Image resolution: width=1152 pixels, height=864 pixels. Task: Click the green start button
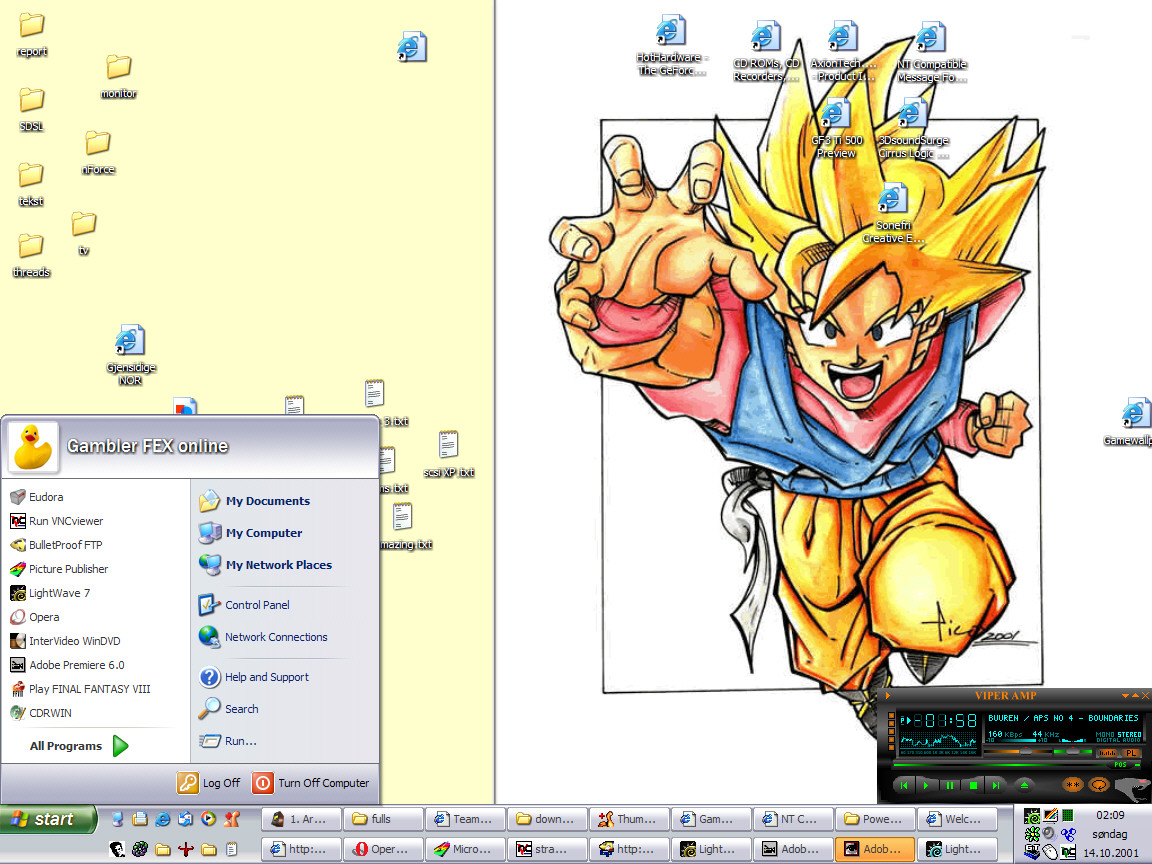[48, 819]
